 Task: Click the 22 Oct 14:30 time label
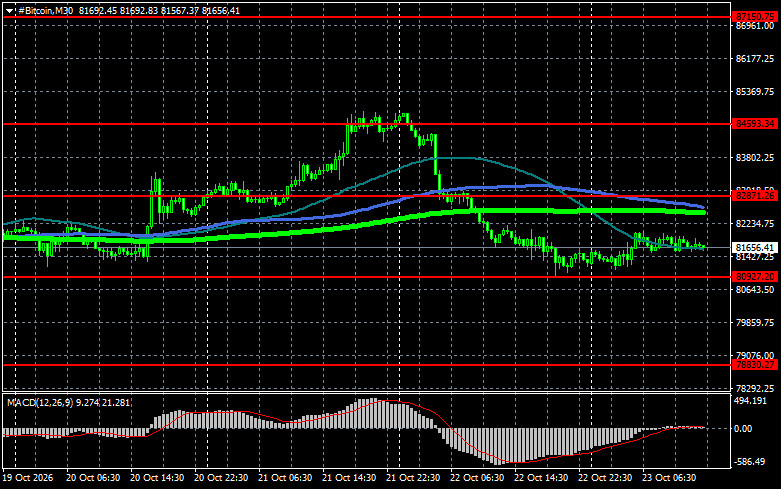pyautogui.click(x=541, y=478)
